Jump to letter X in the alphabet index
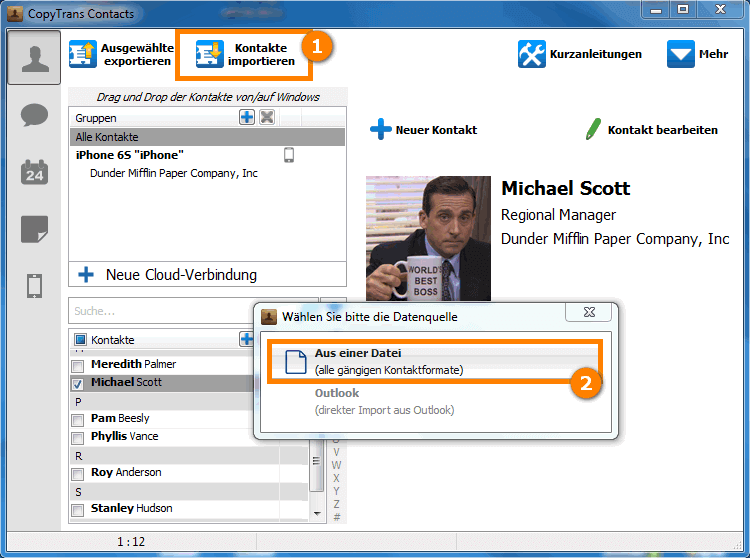The width and height of the screenshot is (750, 558). pyautogui.click(x=336, y=478)
